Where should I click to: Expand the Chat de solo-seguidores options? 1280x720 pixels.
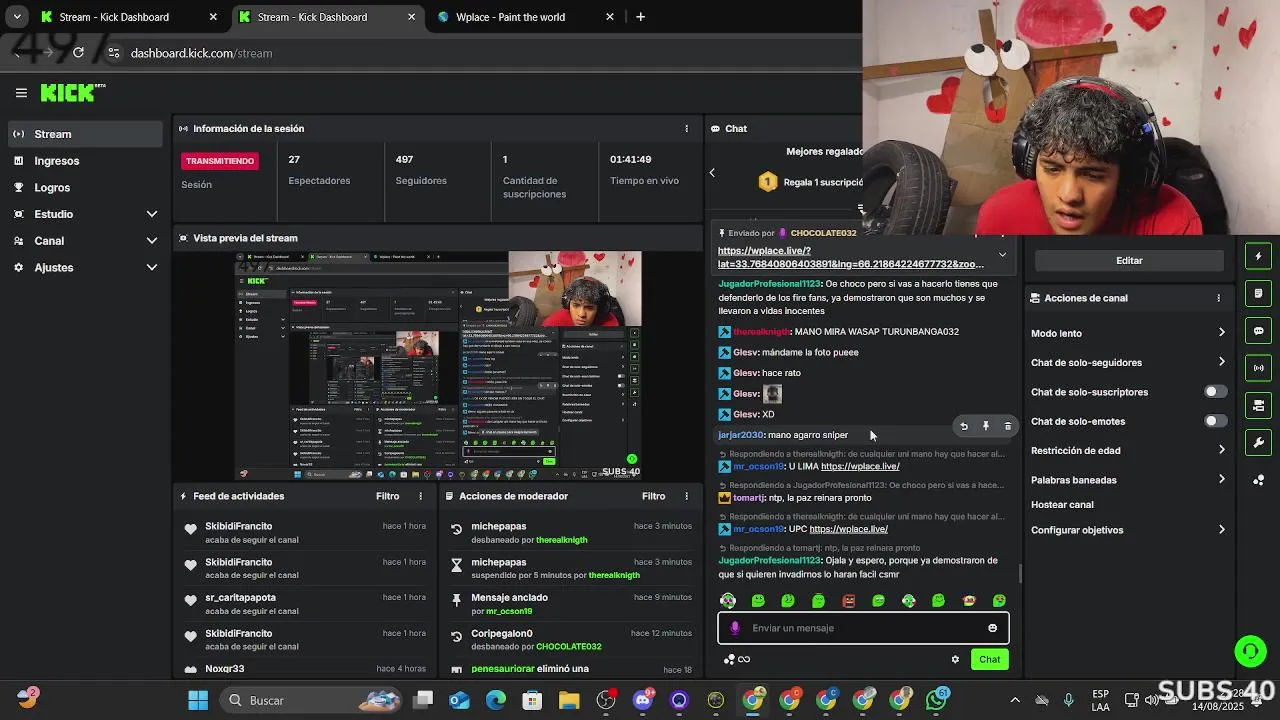[x=1128, y=362]
